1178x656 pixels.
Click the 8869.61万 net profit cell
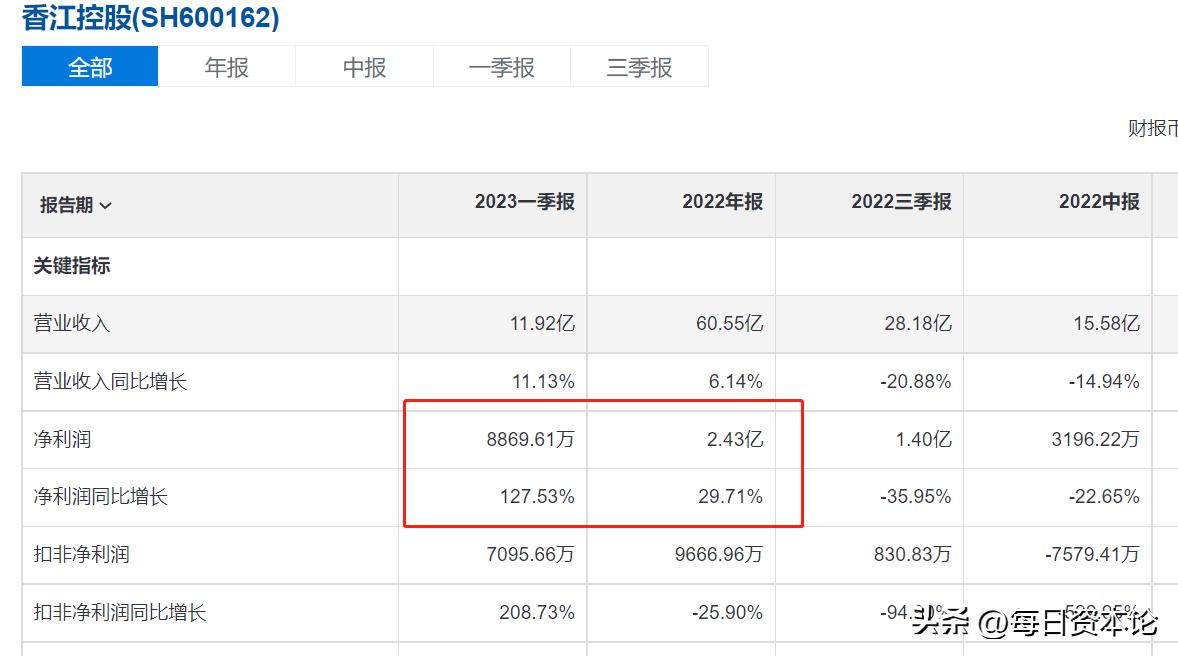pyautogui.click(x=530, y=439)
